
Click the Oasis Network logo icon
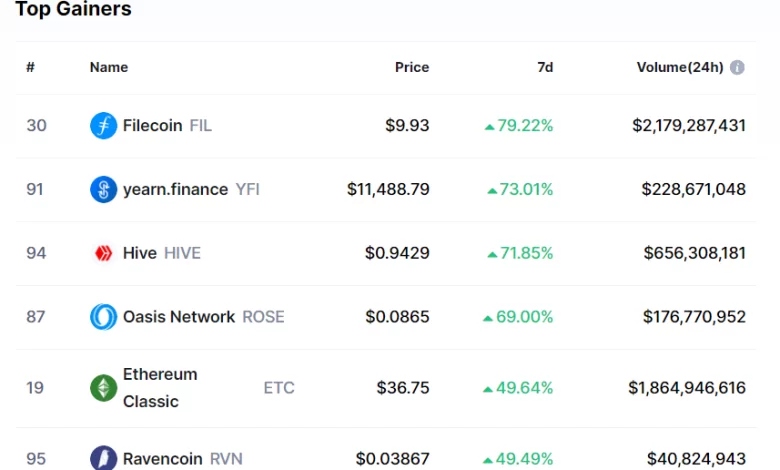coord(104,317)
